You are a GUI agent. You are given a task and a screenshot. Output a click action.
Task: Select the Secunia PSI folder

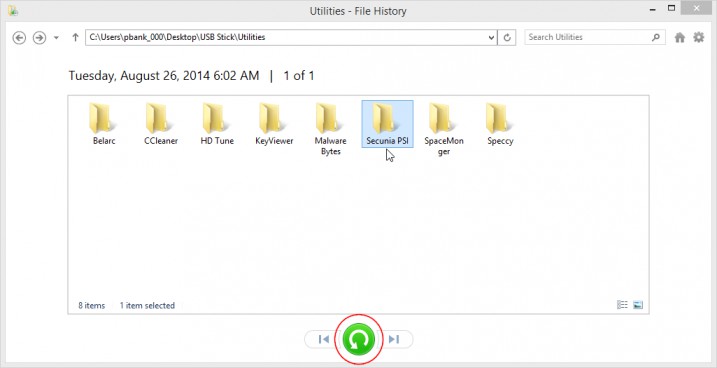tap(387, 124)
